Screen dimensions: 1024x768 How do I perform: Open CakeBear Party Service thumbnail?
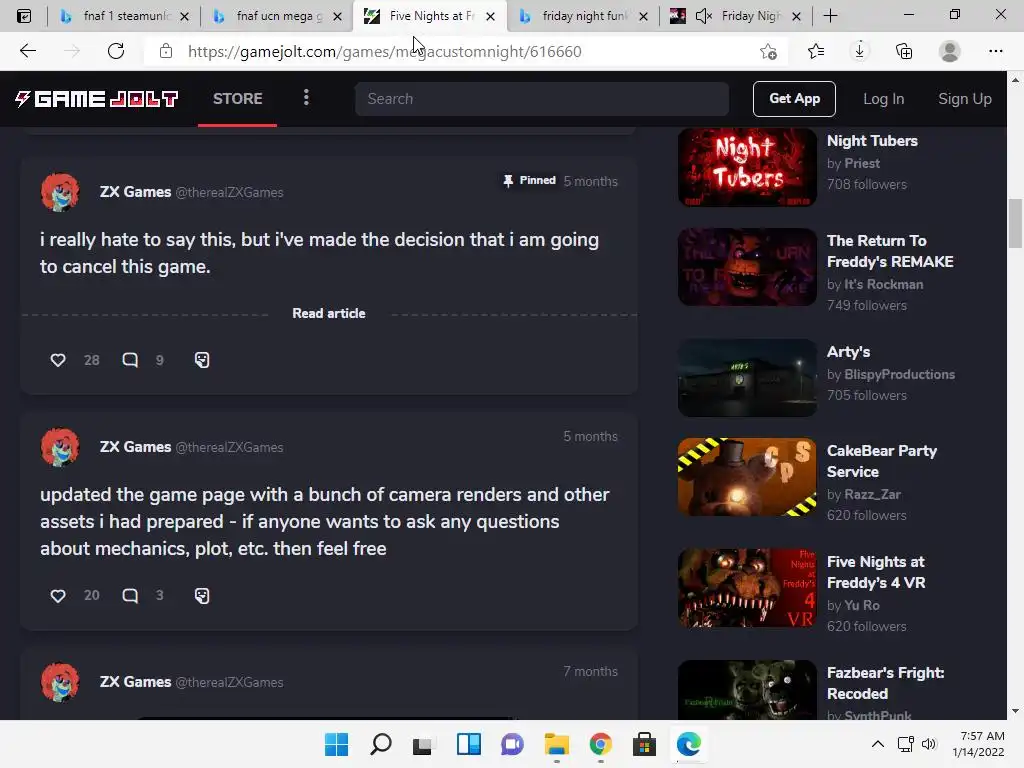(x=747, y=477)
